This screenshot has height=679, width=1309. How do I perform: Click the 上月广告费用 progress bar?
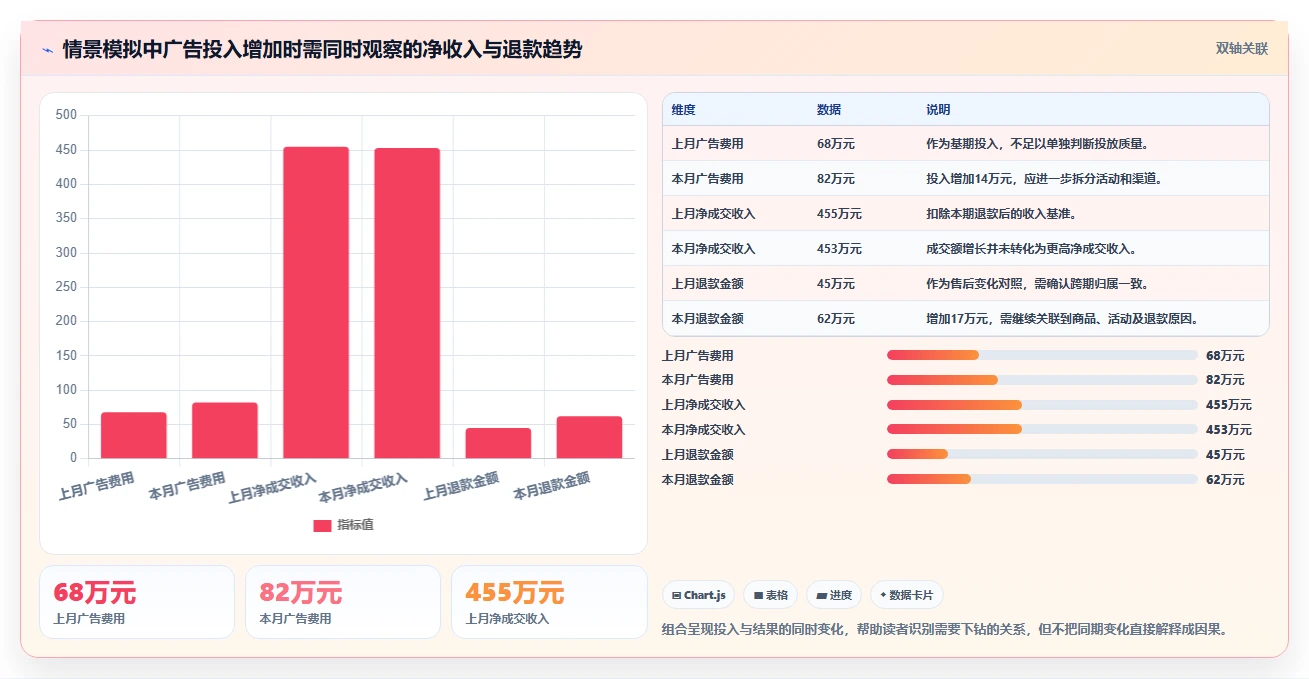coord(1042,355)
